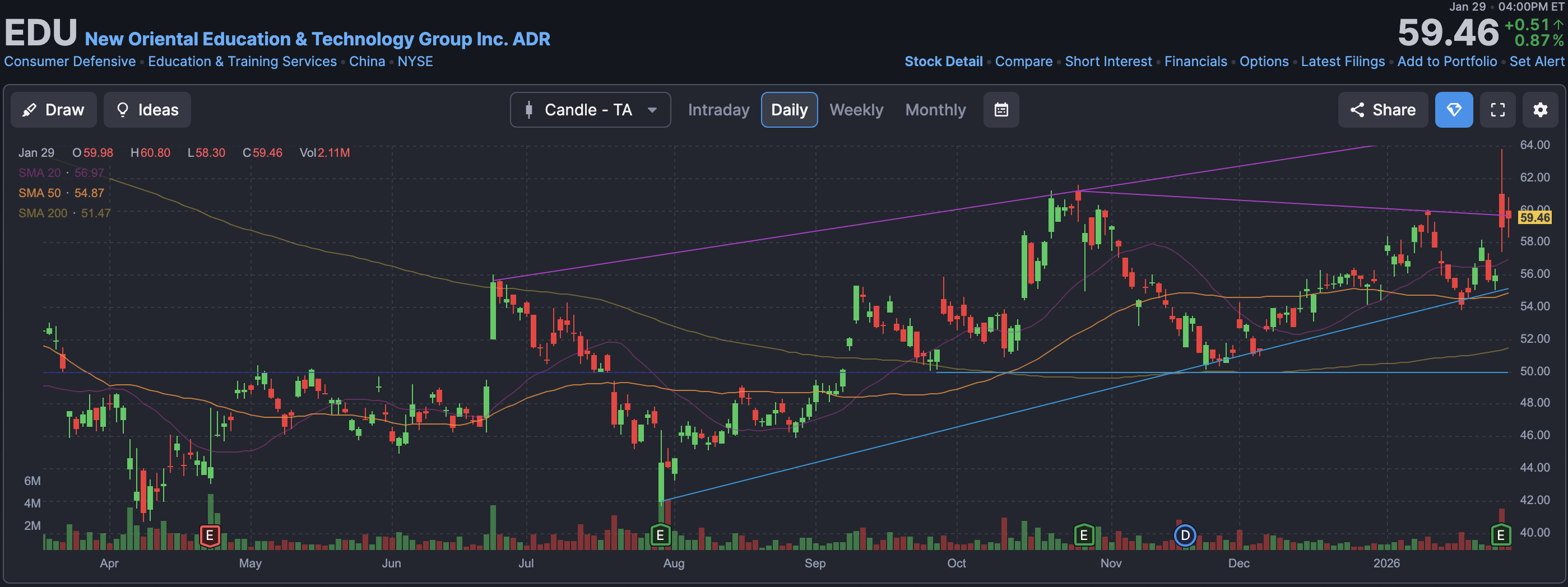
Task: Click the blue diamond premium icon
Action: (1454, 110)
